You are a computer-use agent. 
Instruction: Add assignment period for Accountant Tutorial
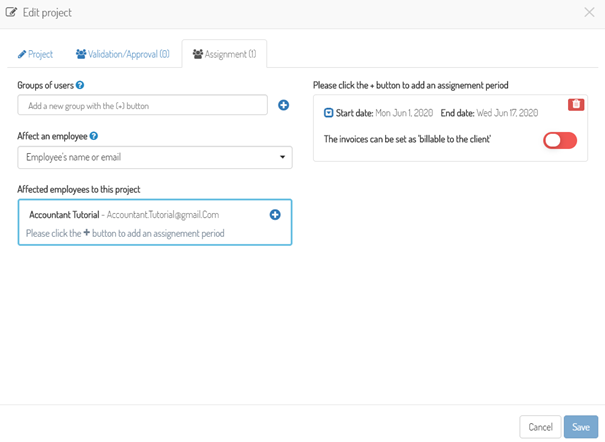click(275, 215)
